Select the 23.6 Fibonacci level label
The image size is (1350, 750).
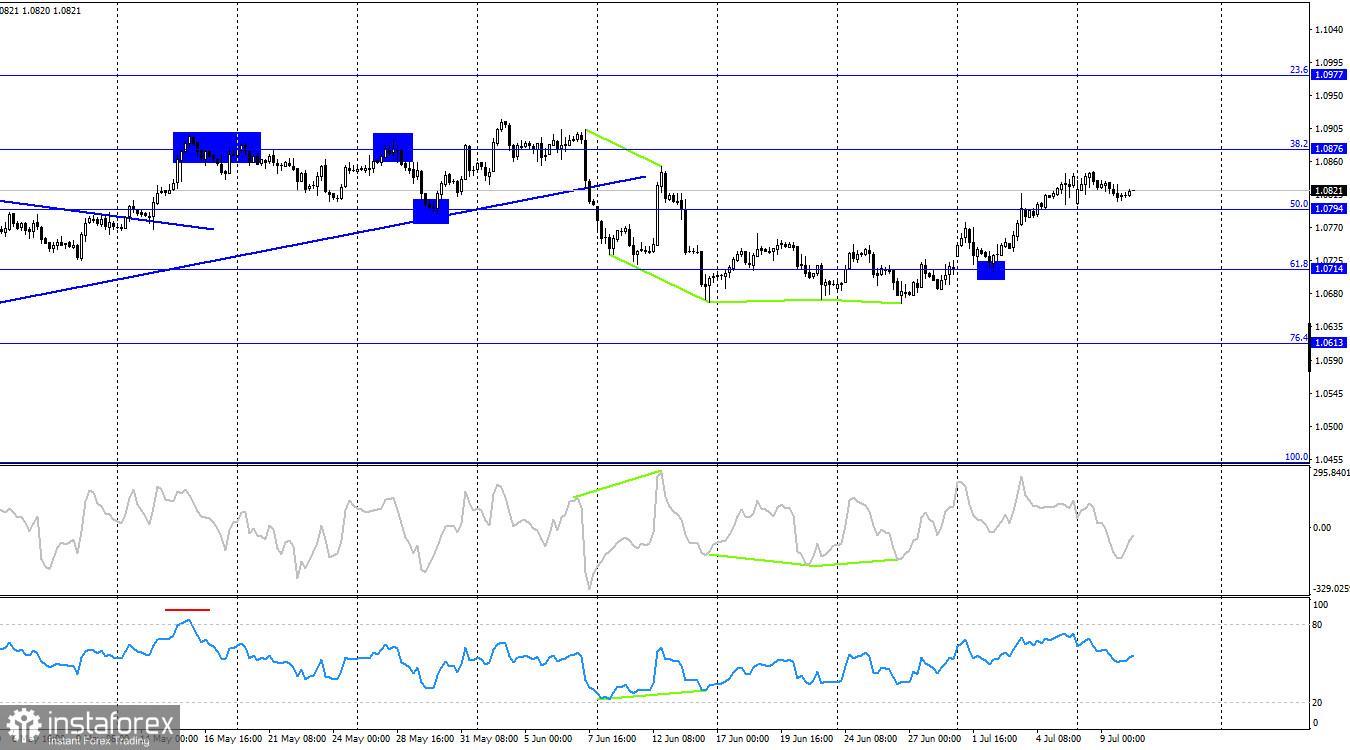coord(1298,69)
